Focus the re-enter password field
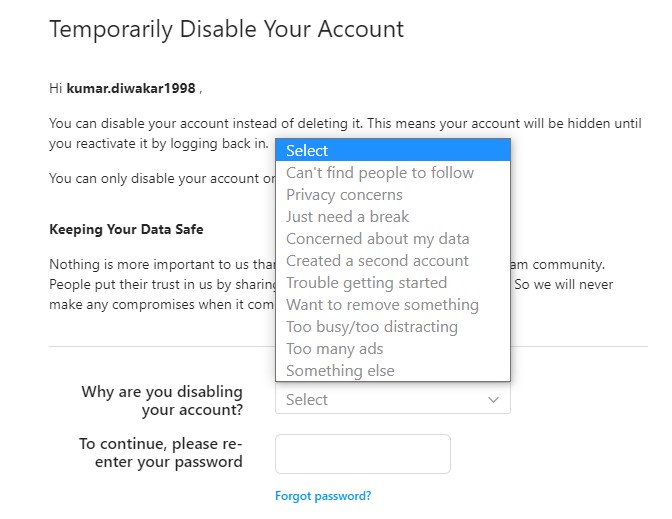 [362, 453]
